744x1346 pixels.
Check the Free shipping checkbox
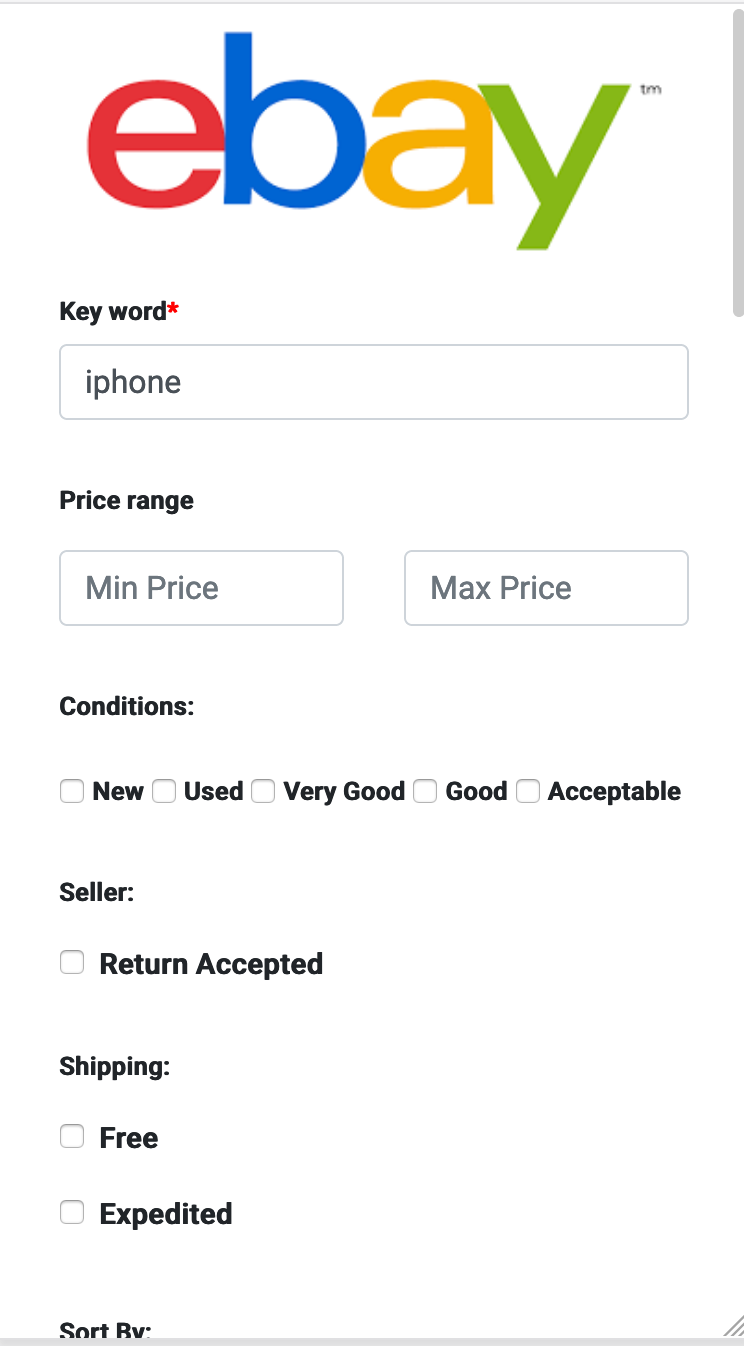coord(72,1137)
